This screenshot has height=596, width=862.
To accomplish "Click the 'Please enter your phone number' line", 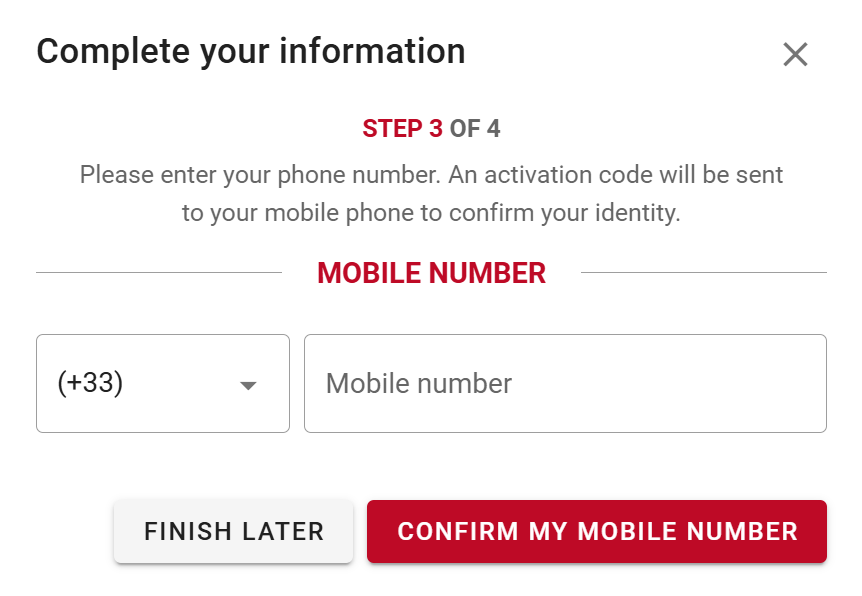I will point(260,175).
